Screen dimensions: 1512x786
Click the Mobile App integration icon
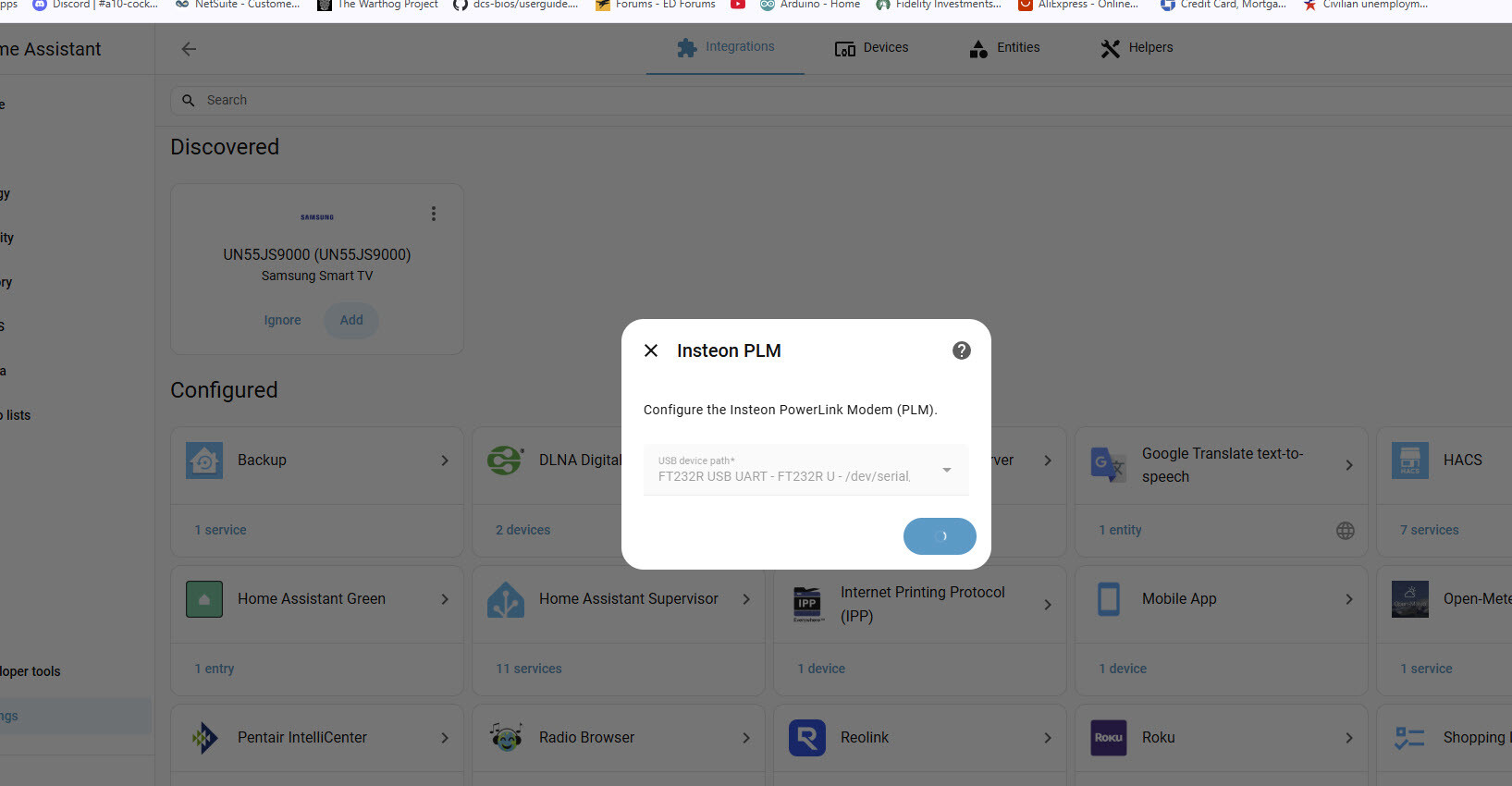pyautogui.click(x=1109, y=599)
